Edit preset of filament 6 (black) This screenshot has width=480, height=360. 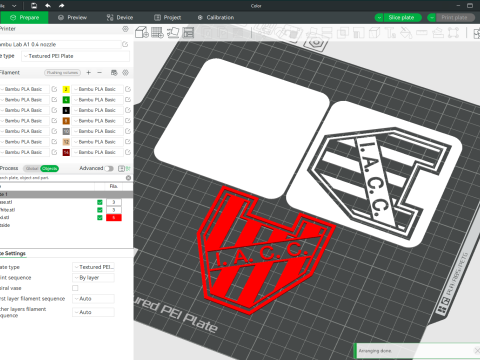(x=128, y=110)
